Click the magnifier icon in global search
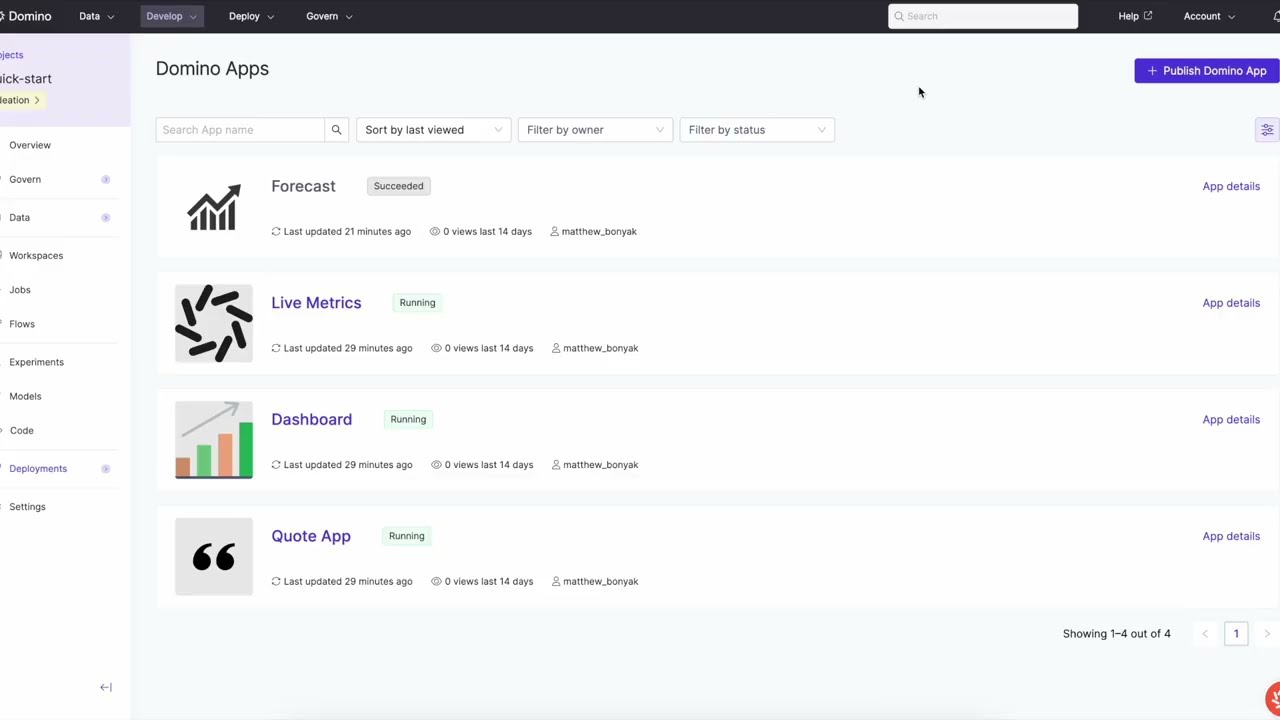The width and height of the screenshot is (1280, 720). tap(899, 16)
